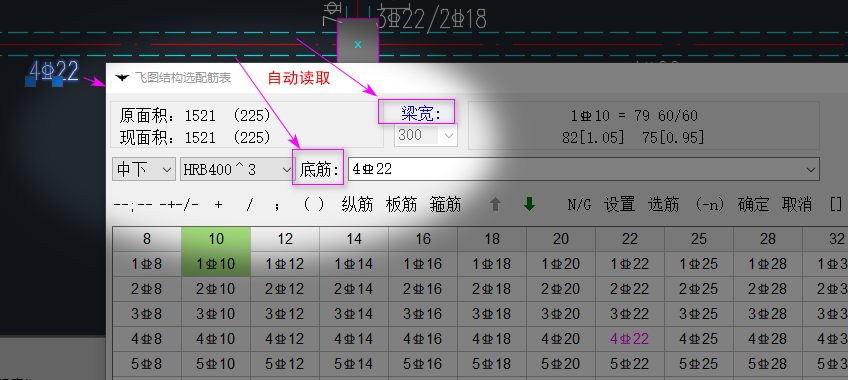Click the 选筋 button
848x380 pixels.
tap(664, 204)
